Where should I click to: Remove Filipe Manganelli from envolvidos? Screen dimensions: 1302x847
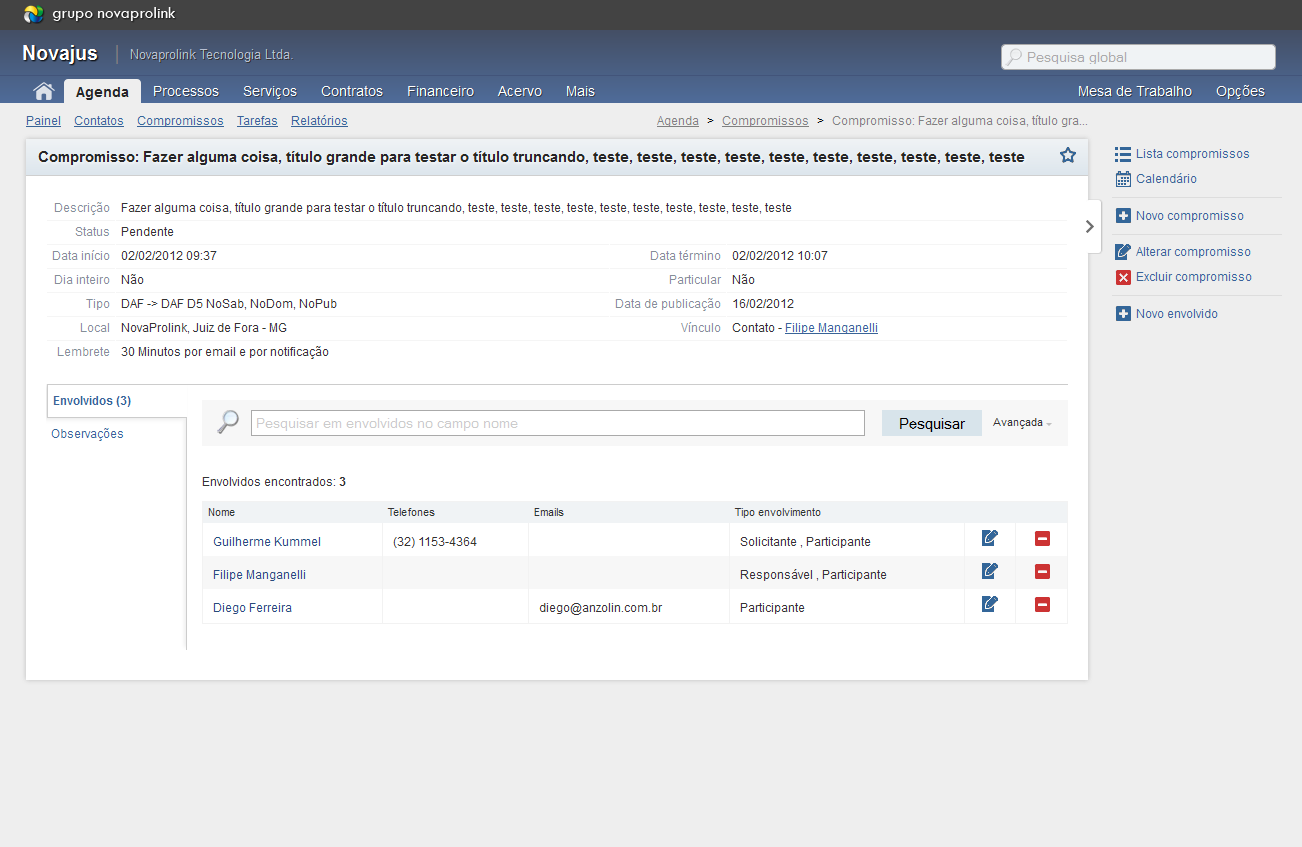[1042, 572]
